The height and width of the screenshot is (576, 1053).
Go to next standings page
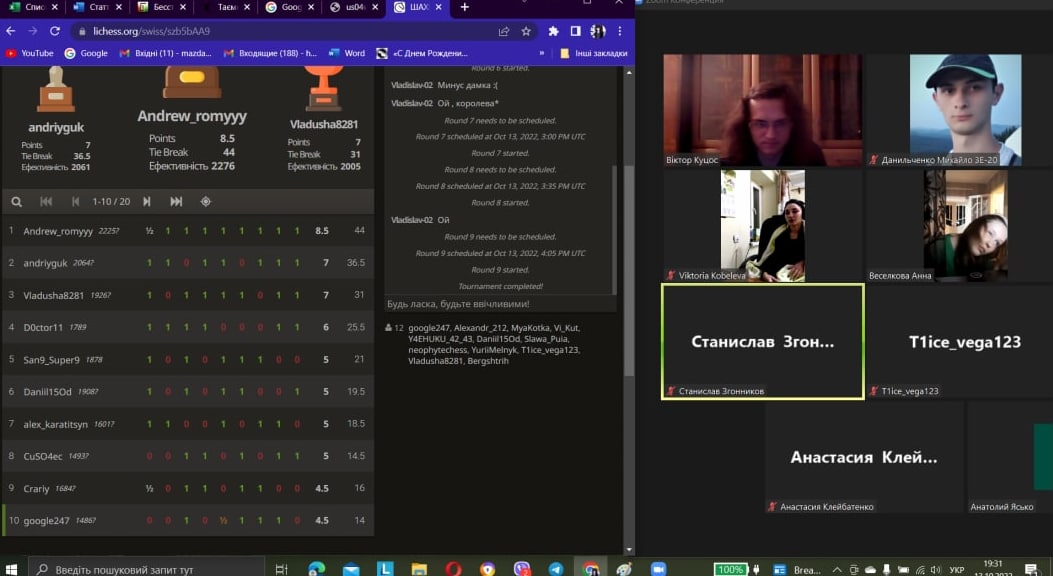pos(146,201)
